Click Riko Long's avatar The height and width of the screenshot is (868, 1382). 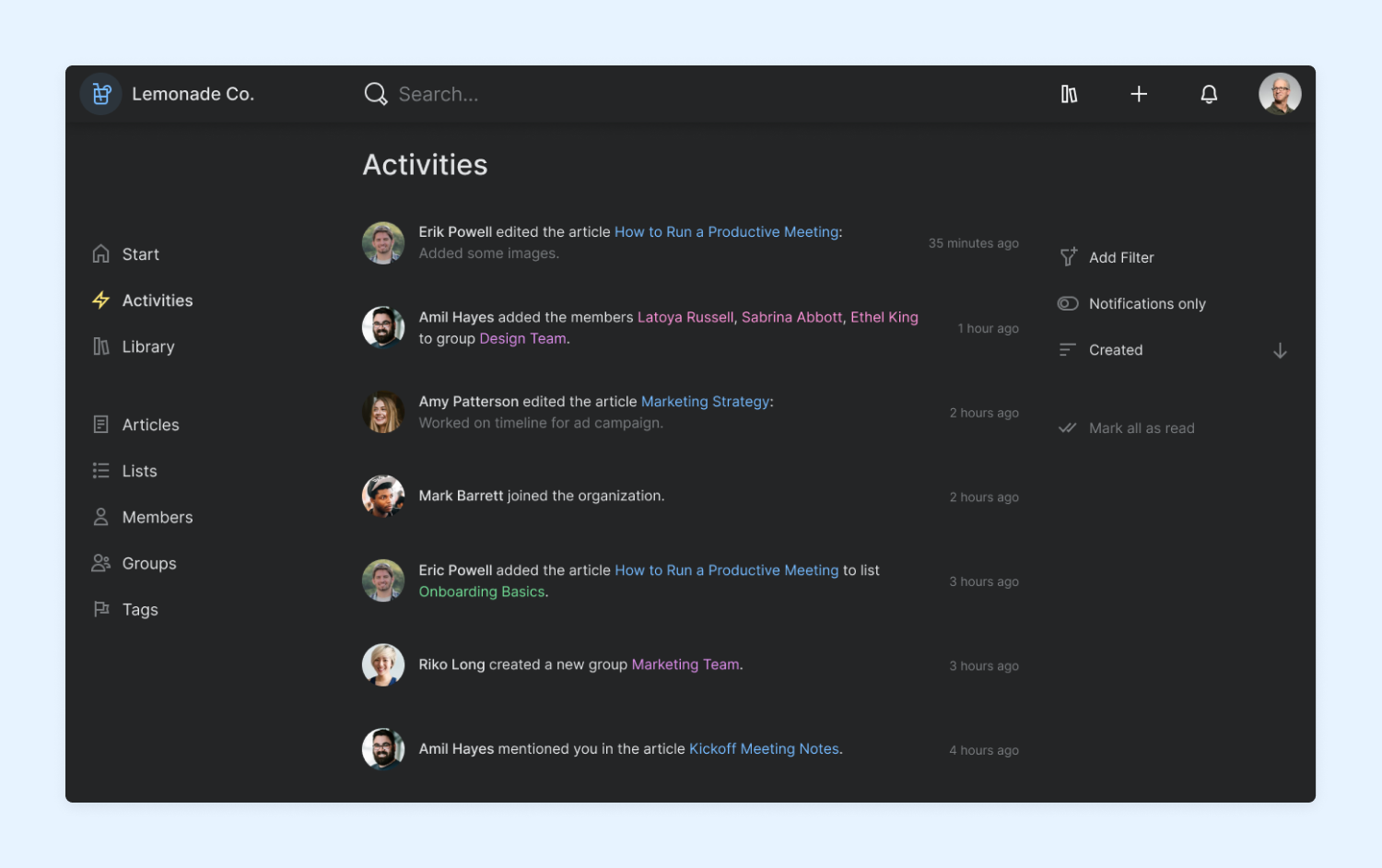click(x=383, y=665)
